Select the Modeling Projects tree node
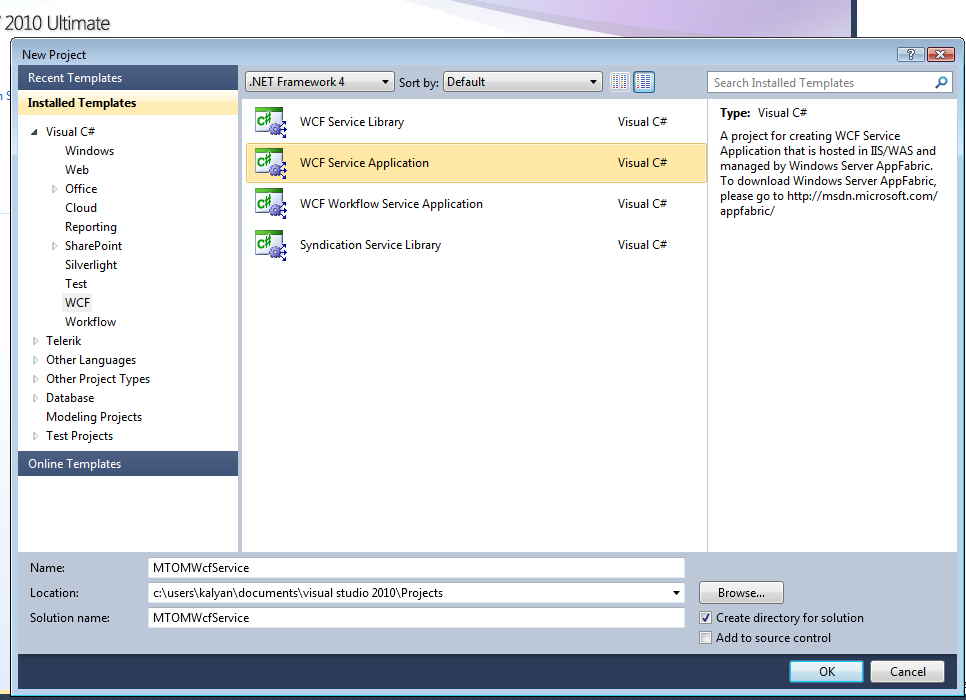The height and width of the screenshot is (700, 966). 94,417
